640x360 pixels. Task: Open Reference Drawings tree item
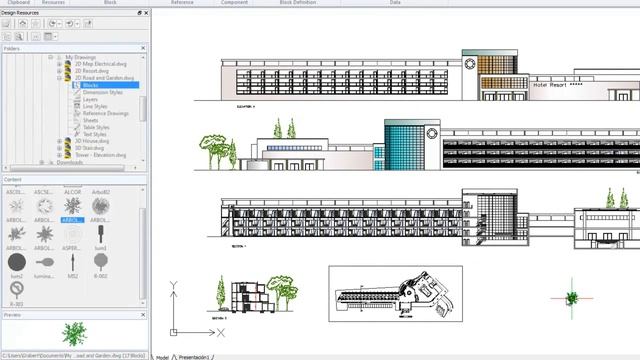(105, 113)
